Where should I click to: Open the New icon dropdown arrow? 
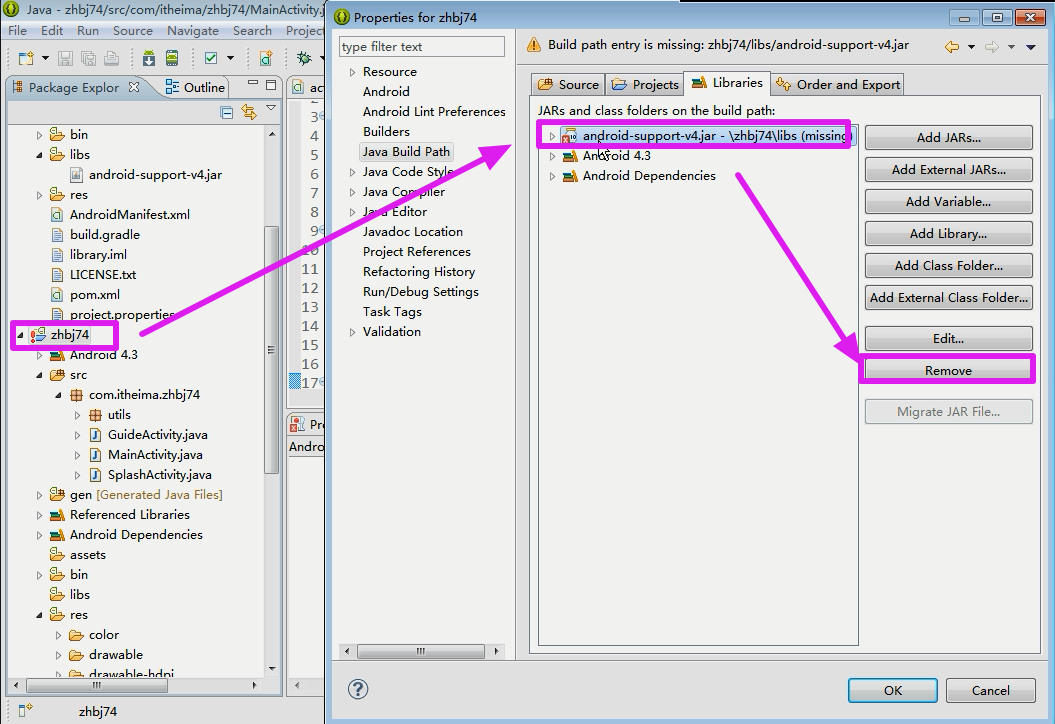click(x=45, y=59)
